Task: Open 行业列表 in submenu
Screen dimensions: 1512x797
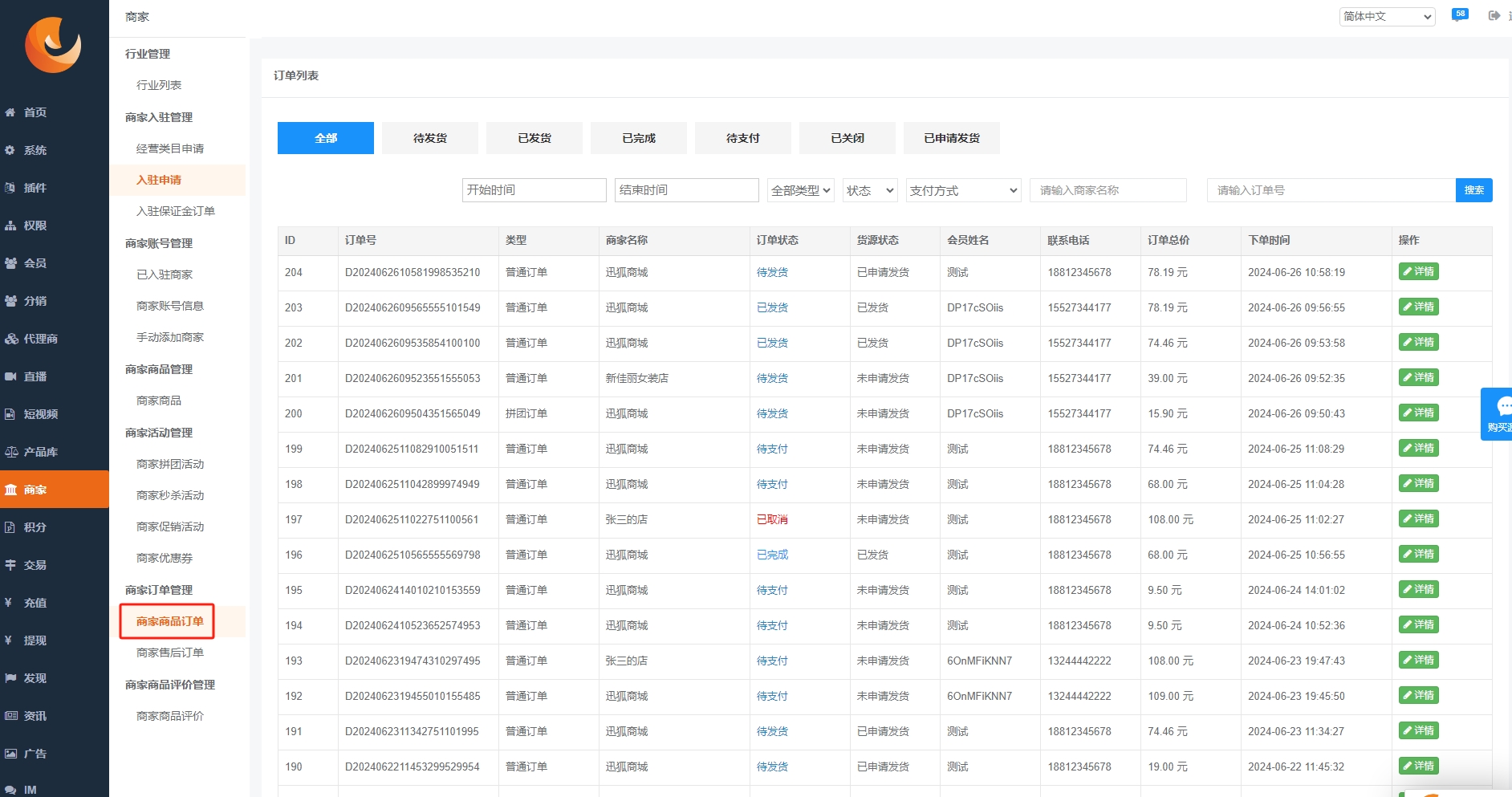Action: (159, 85)
